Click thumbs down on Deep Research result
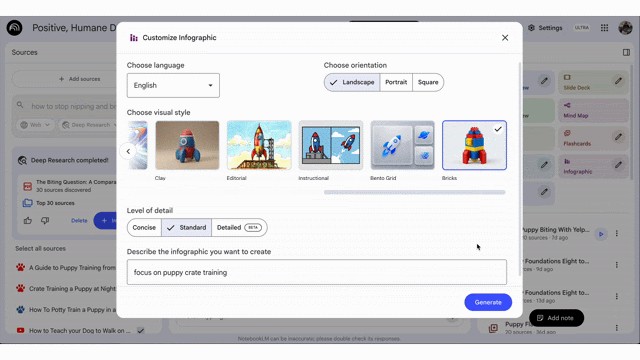The width and height of the screenshot is (640, 360). tap(45, 221)
